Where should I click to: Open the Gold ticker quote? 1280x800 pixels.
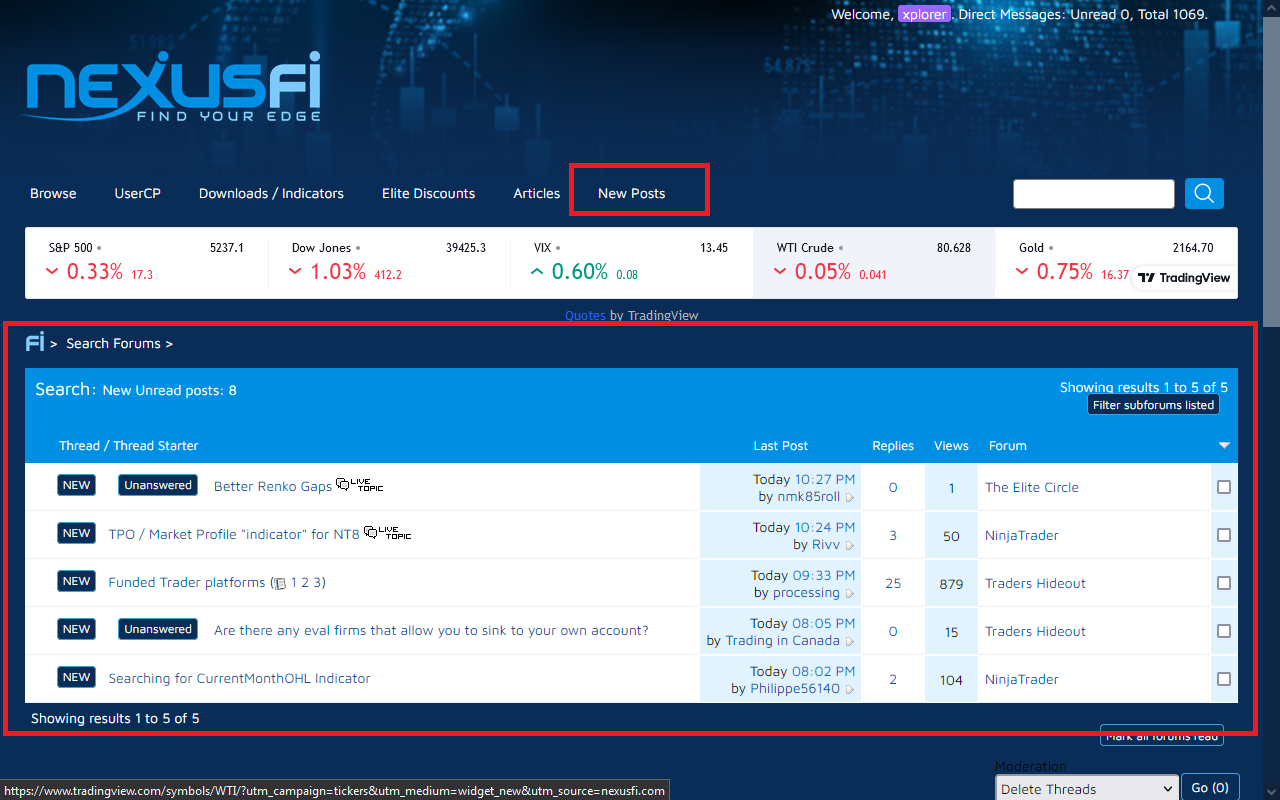(x=1116, y=262)
